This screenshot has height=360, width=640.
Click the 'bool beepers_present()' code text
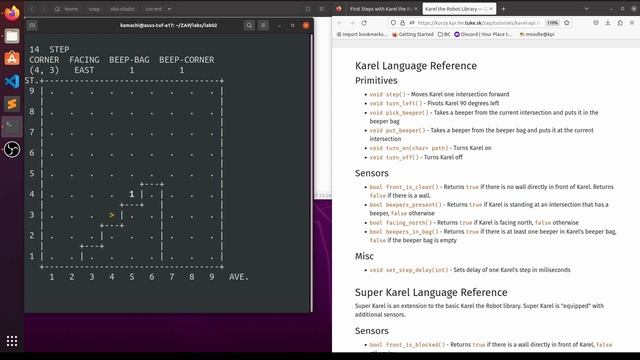pos(405,204)
